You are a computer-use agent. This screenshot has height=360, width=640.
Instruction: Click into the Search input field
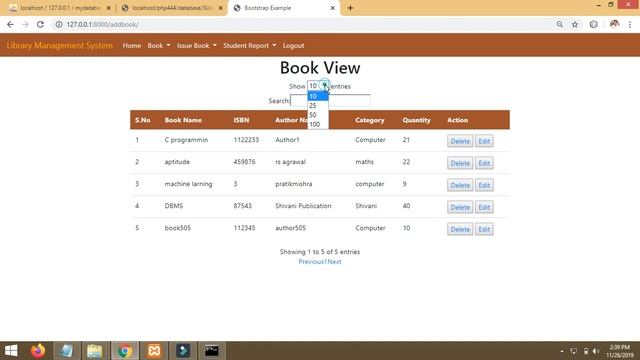[330, 100]
